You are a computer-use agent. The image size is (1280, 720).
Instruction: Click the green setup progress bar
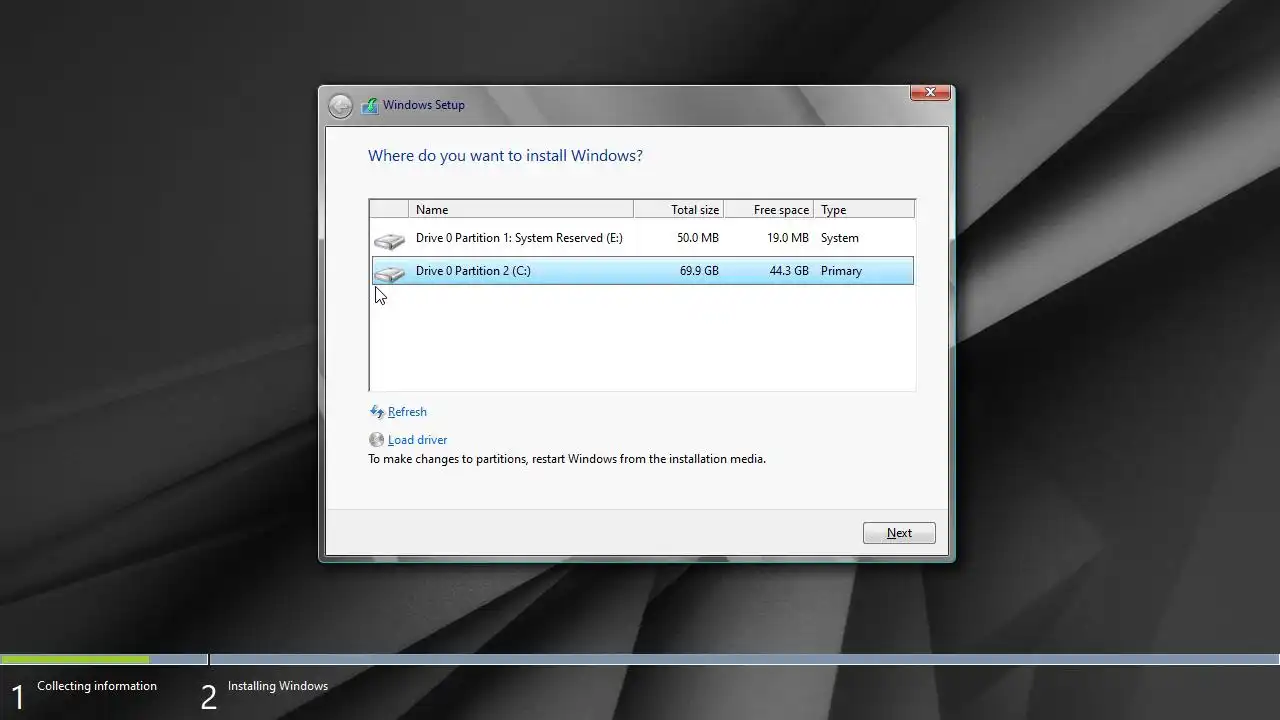point(75,660)
